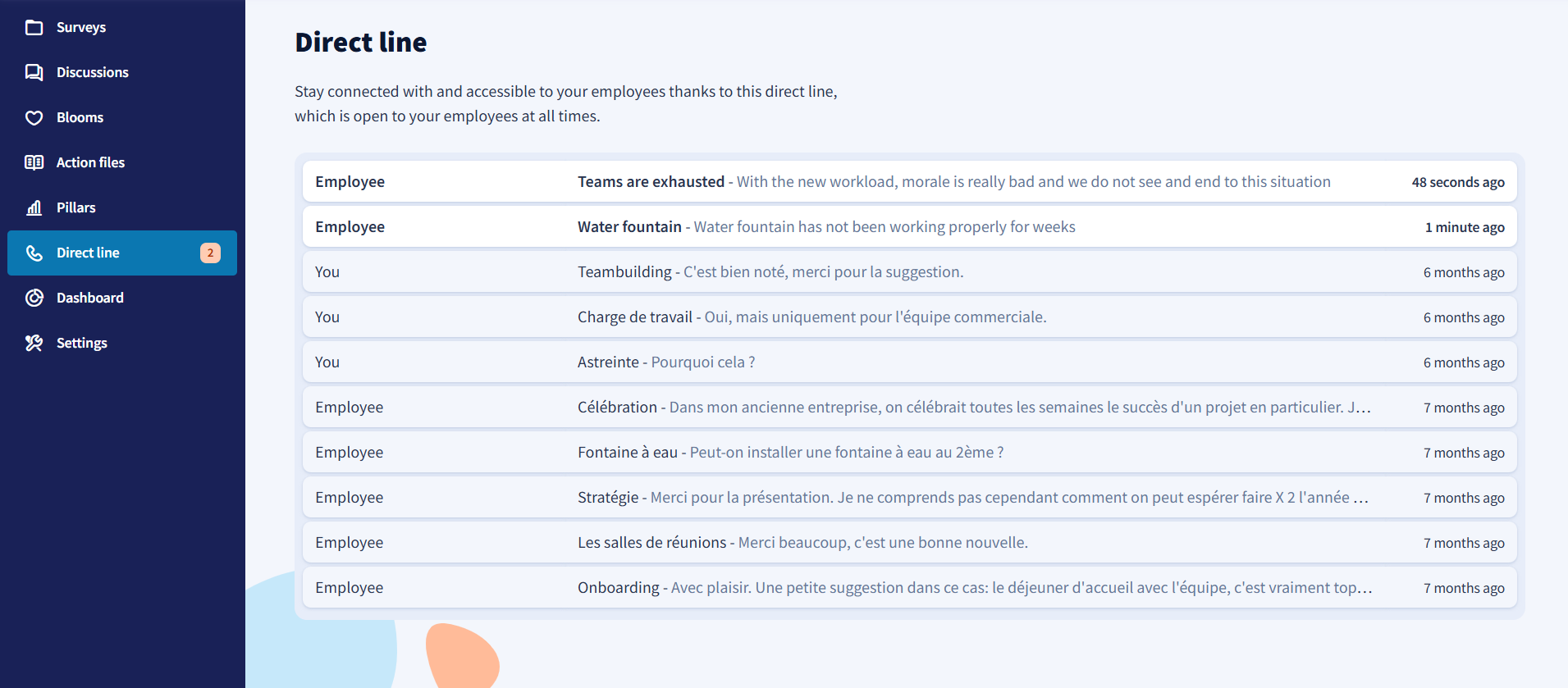This screenshot has height=688, width=1568.
Task: Click the '7 months ago' timestamp on Célébration row
Action: [x=1464, y=408]
